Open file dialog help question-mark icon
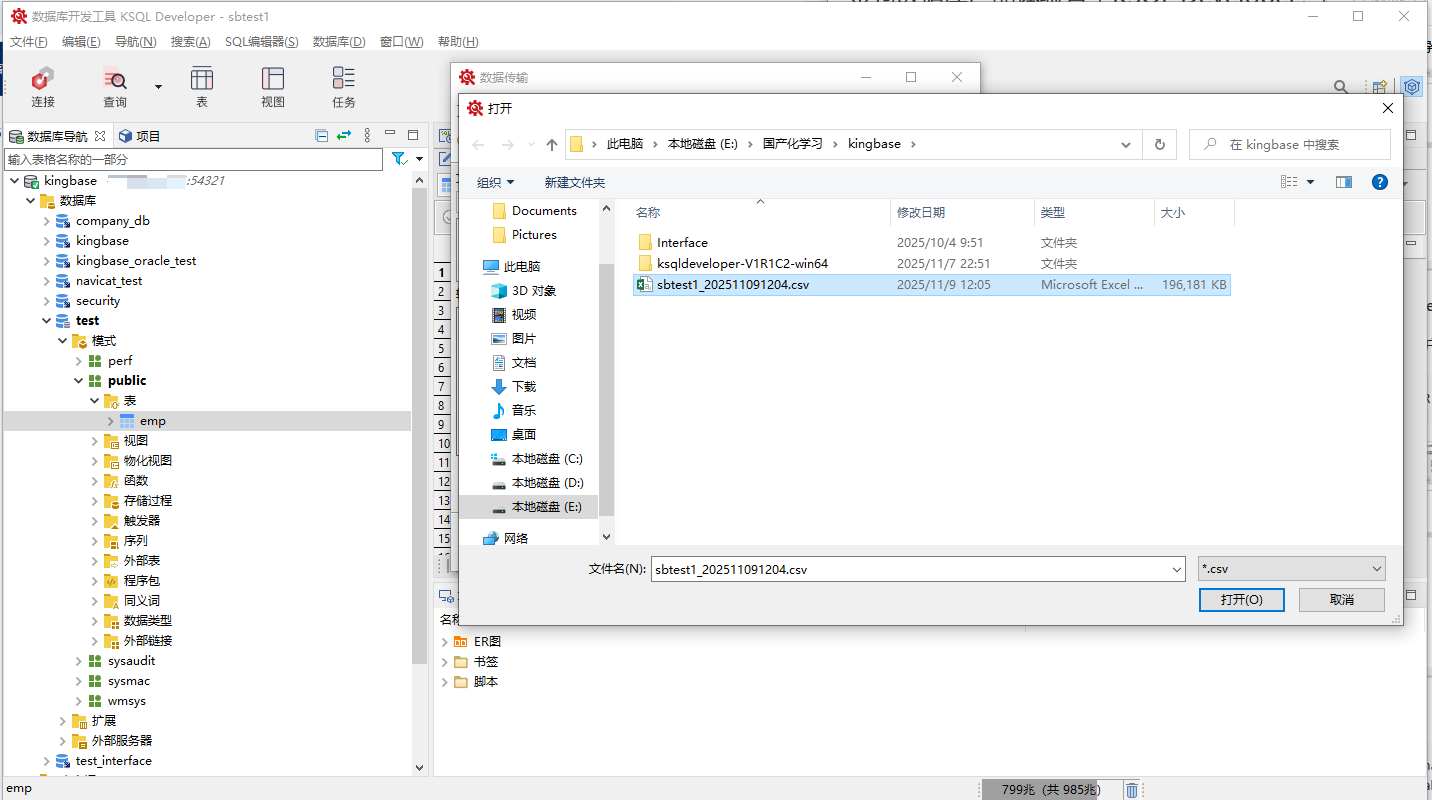Viewport: 1432px width, 800px height. tap(1379, 182)
